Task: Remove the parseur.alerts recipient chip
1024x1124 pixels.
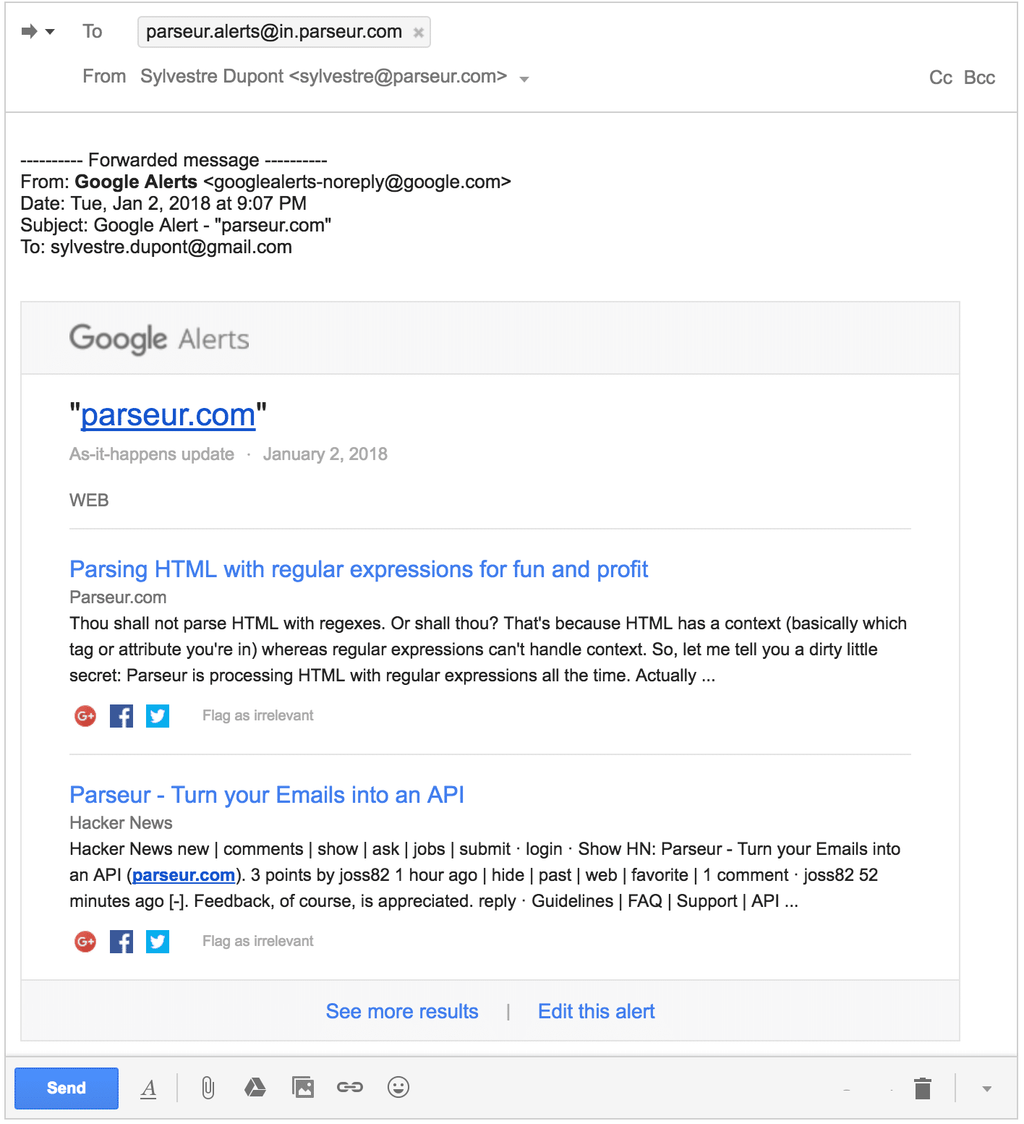Action: [x=418, y=31]
